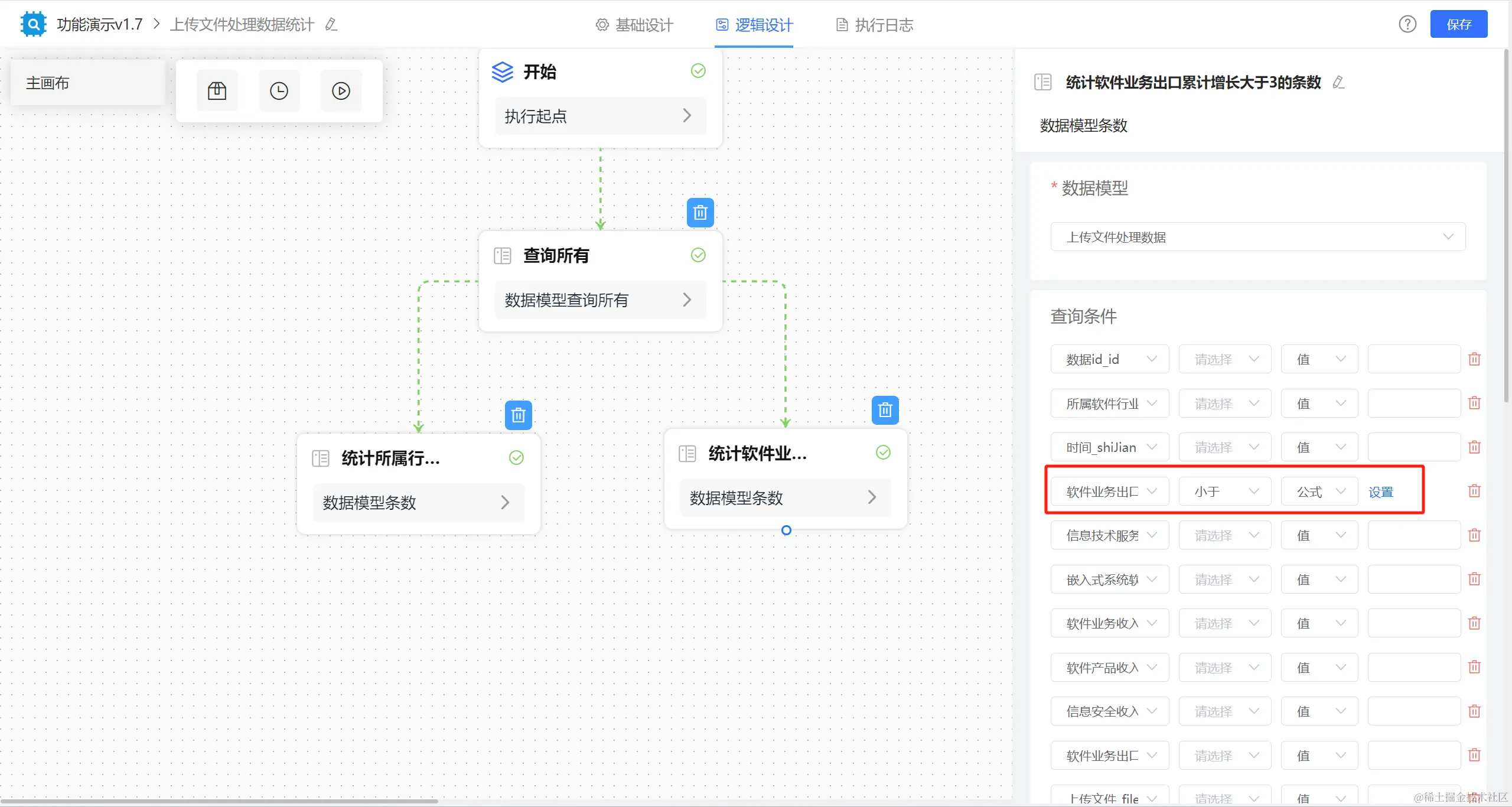Click the clock schedule icon in toolbar
This screenshot has height=807, width=1512.
[x=279, y=91]
